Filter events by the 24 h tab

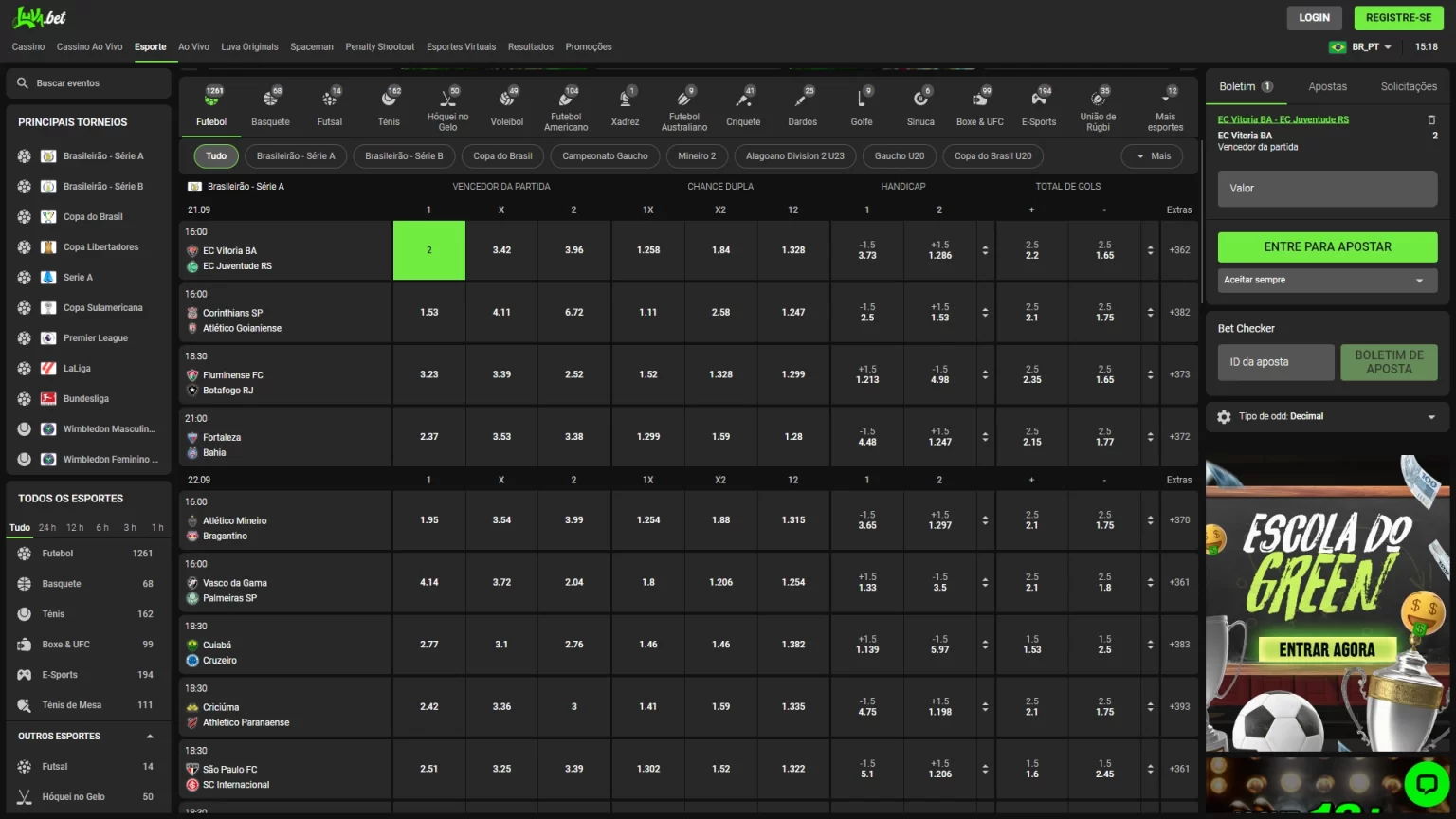[46, 528]
